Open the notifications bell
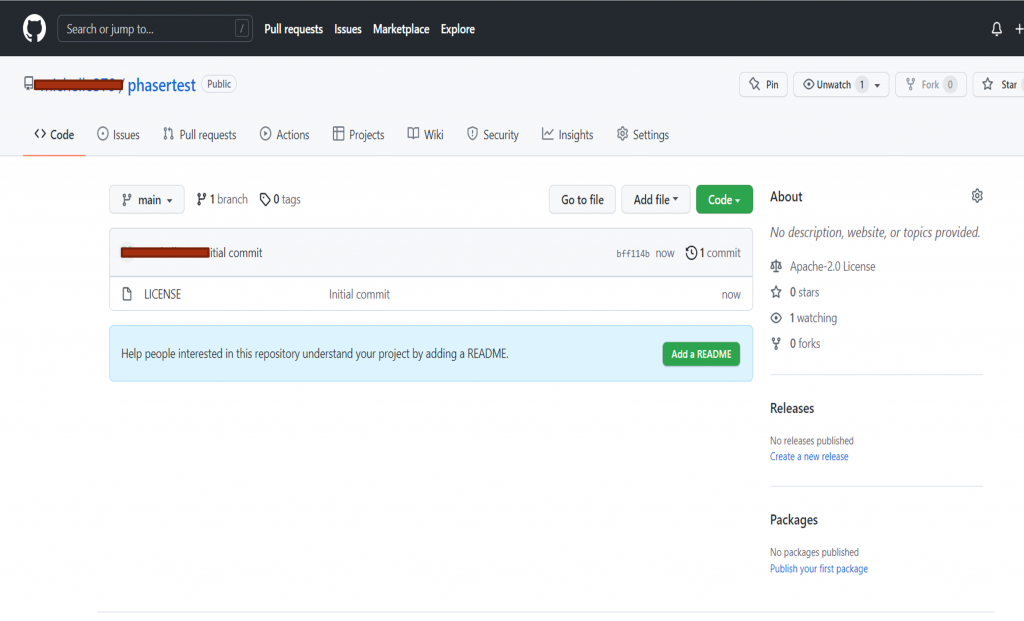The height and width of the screenshot is (621, 1024). point(997,29)
